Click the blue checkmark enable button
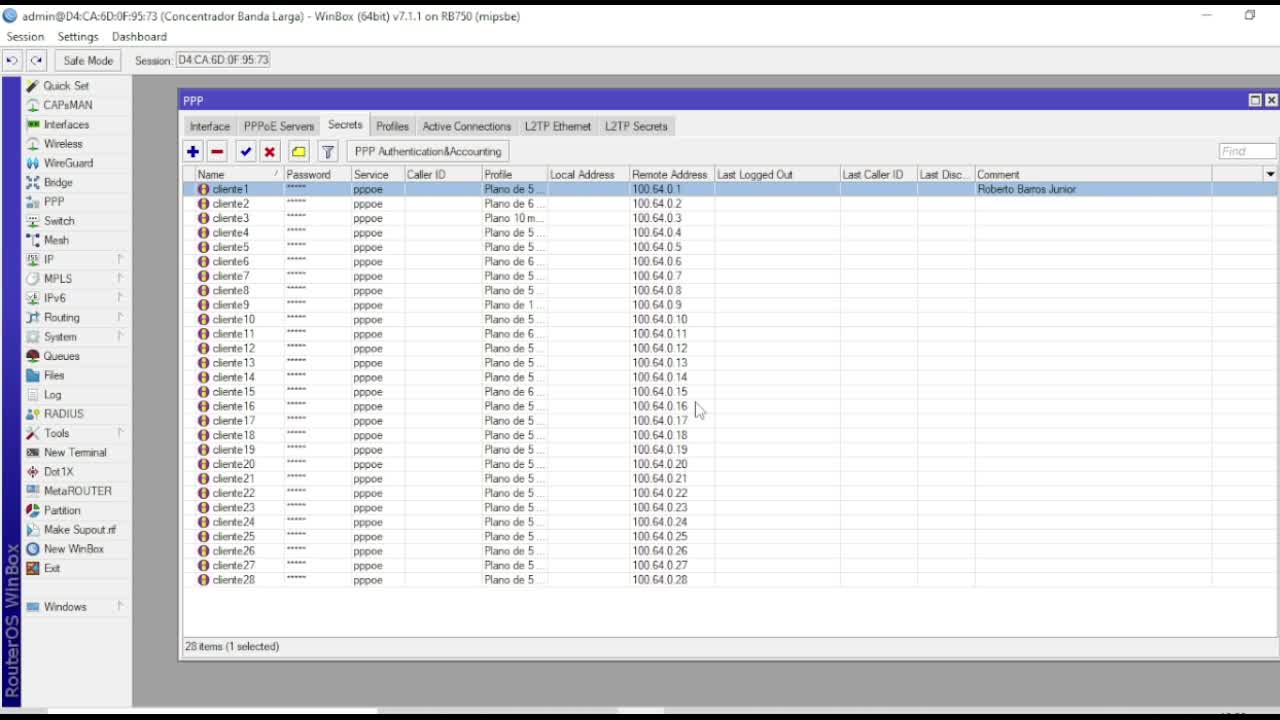The width and height of the screenshot is (1280, 720). pyautogui.click(x=245, y=152)
